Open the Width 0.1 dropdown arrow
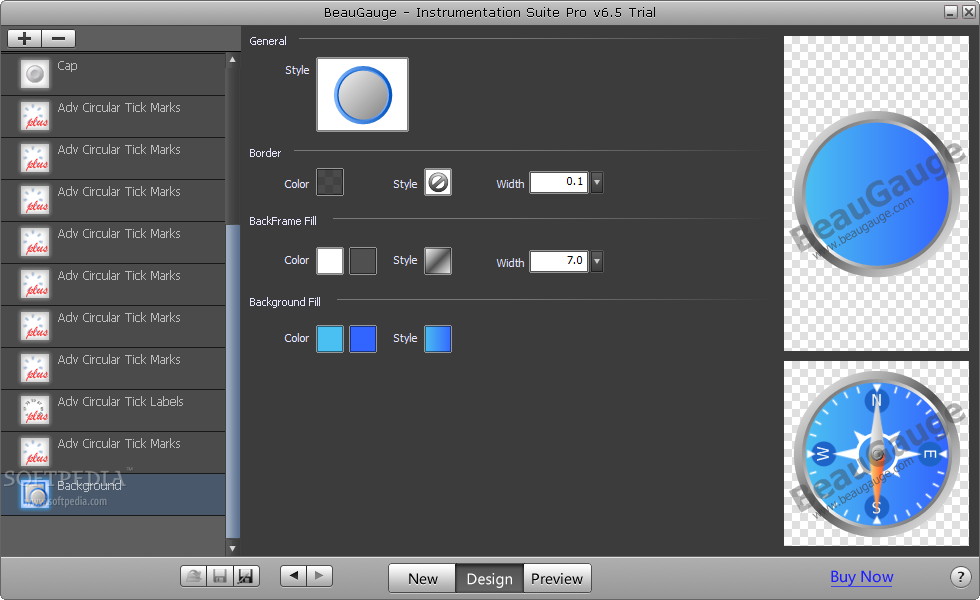Image resolution: width=980 pixels, height=600 pixels. tap(597, 182)
